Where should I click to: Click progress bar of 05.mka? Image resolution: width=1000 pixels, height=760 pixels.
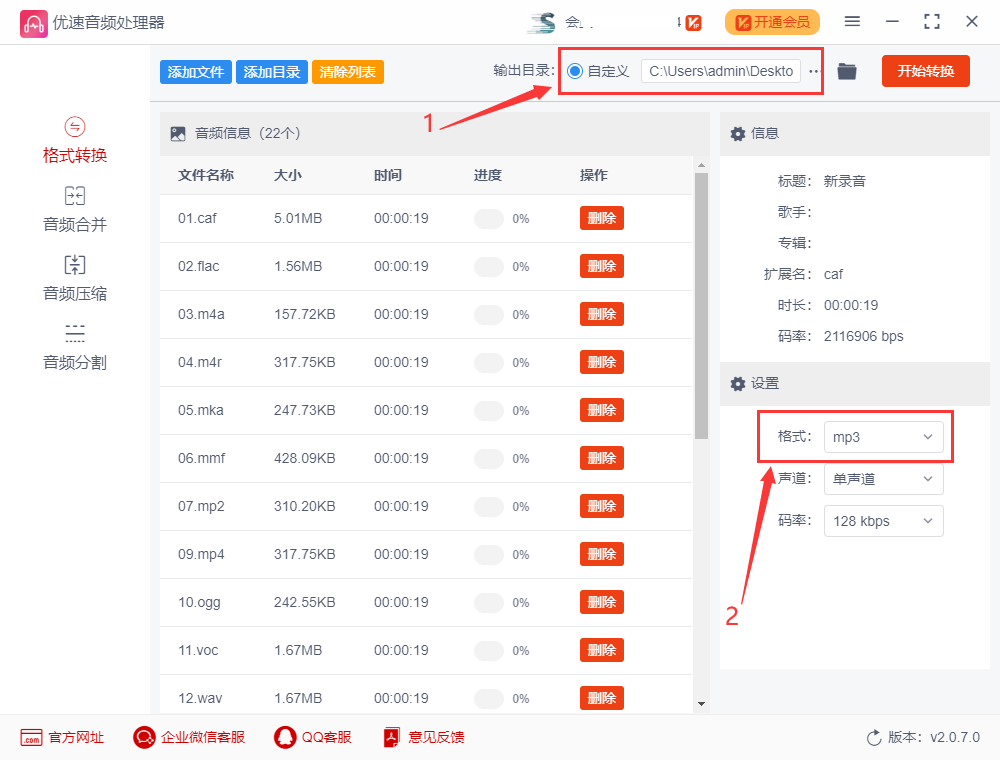point(489,411)
